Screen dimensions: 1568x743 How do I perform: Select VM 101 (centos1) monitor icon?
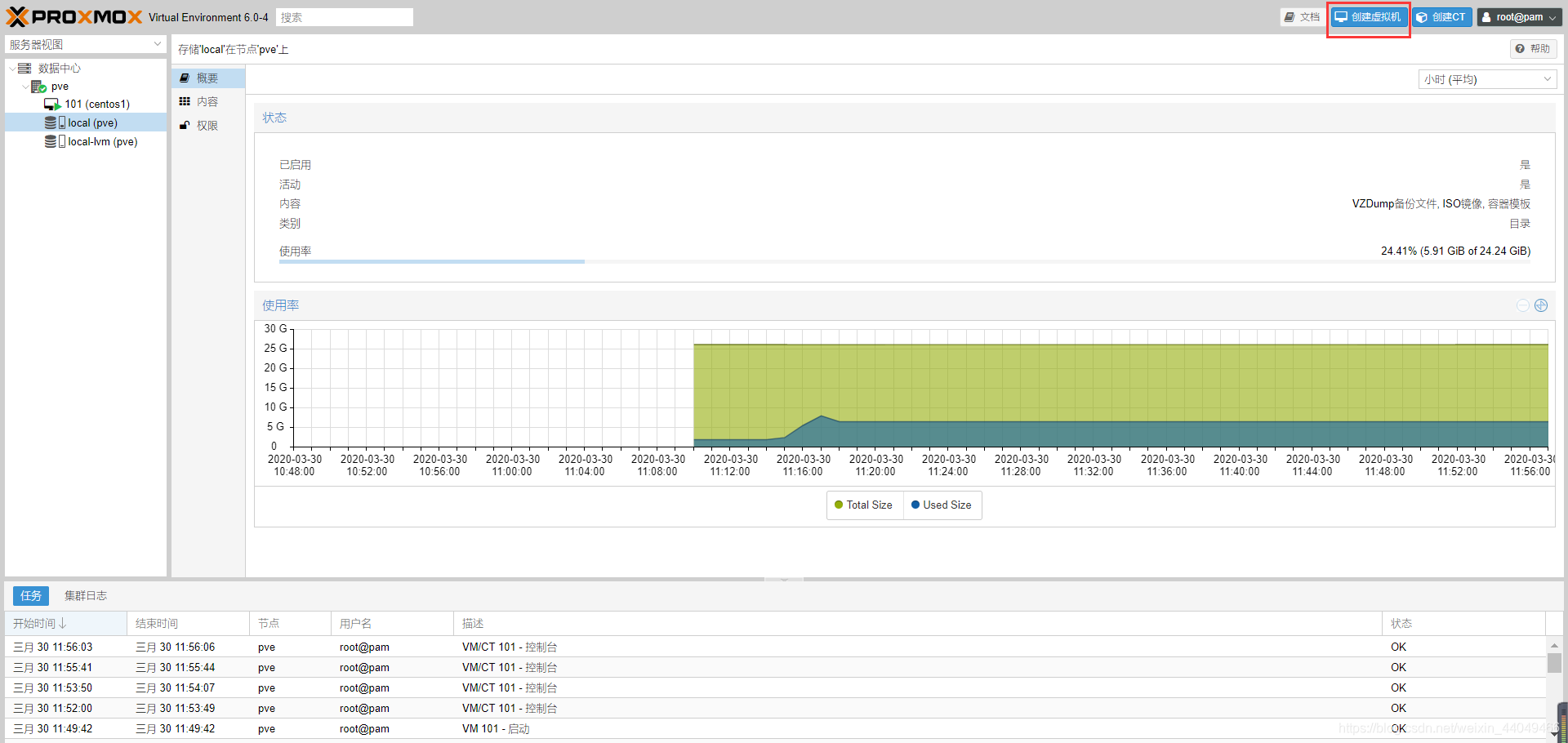point(52,105)
